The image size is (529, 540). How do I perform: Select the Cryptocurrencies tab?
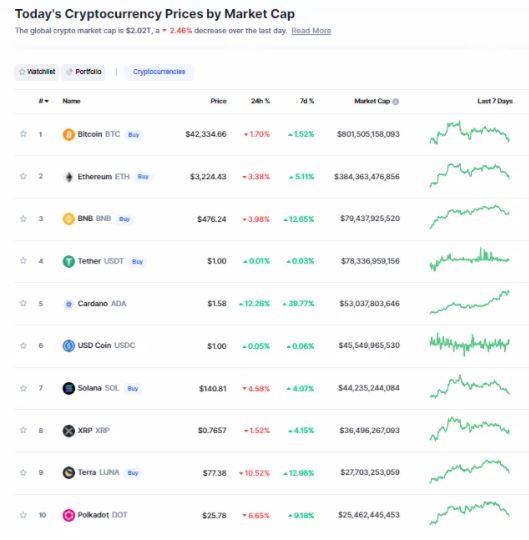pos(159,72)
